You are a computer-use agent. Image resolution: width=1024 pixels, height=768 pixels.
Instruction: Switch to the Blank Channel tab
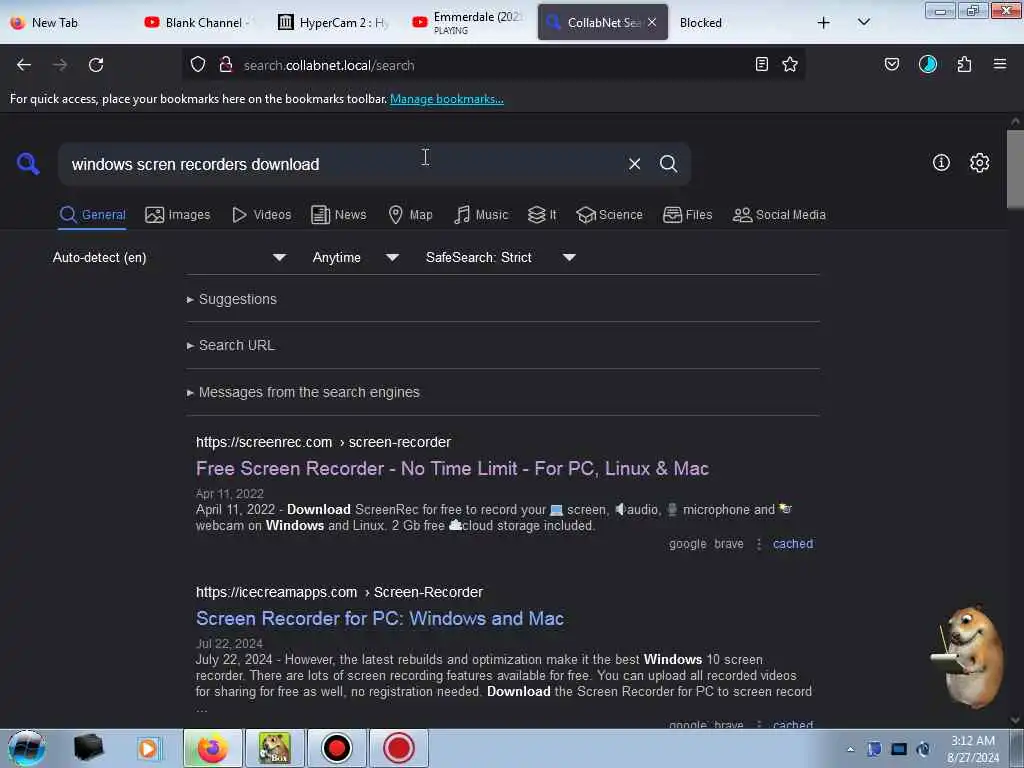(199, 22)
